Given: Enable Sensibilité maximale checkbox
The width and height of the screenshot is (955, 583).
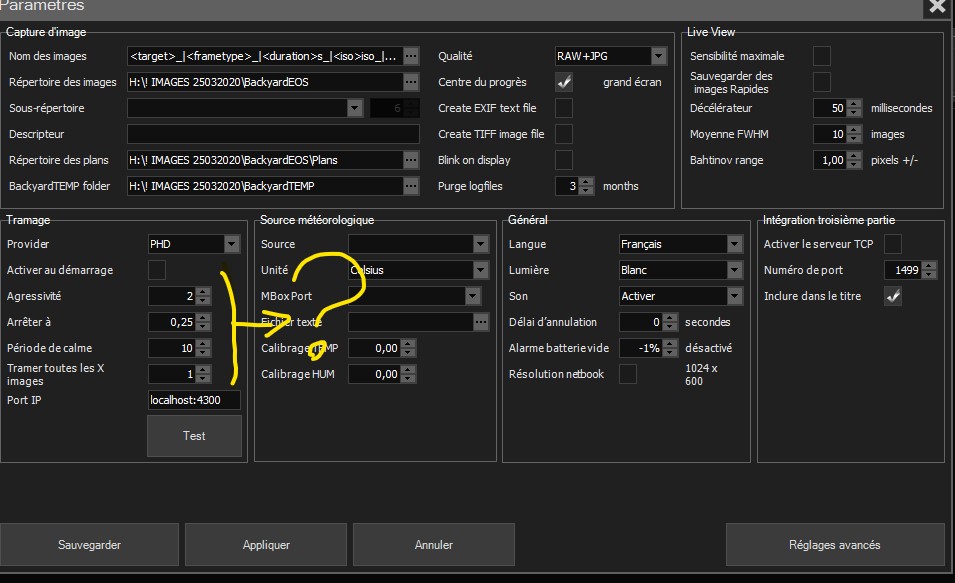Looking at the screenshot, I should point(822,56).
